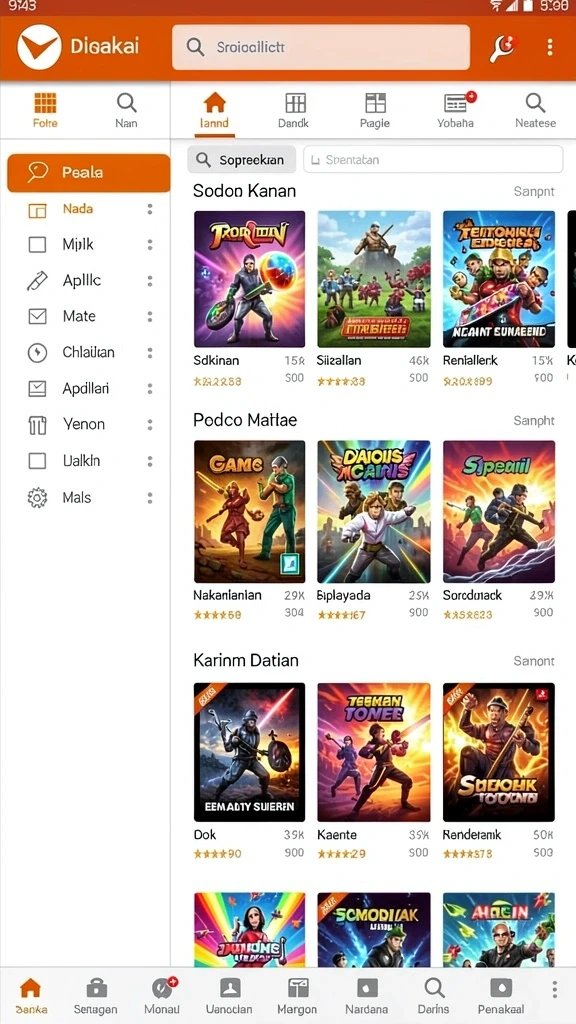
Task: Open Margon in bottom bar
Action: point(297,996)
